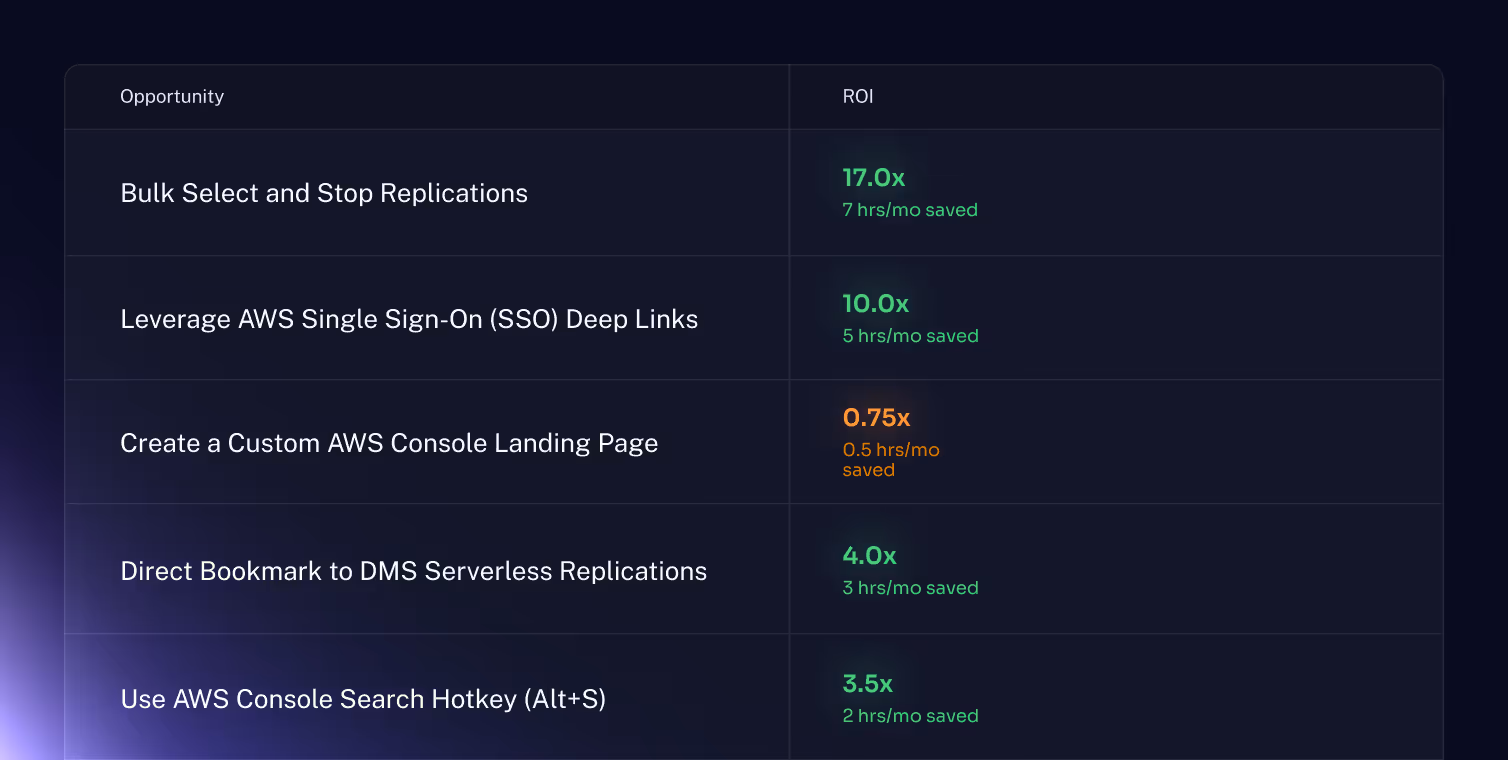This screenshot has width=1508, height=760.
Task: Click the 3.5x ROI value
Action: coord(867,684)
